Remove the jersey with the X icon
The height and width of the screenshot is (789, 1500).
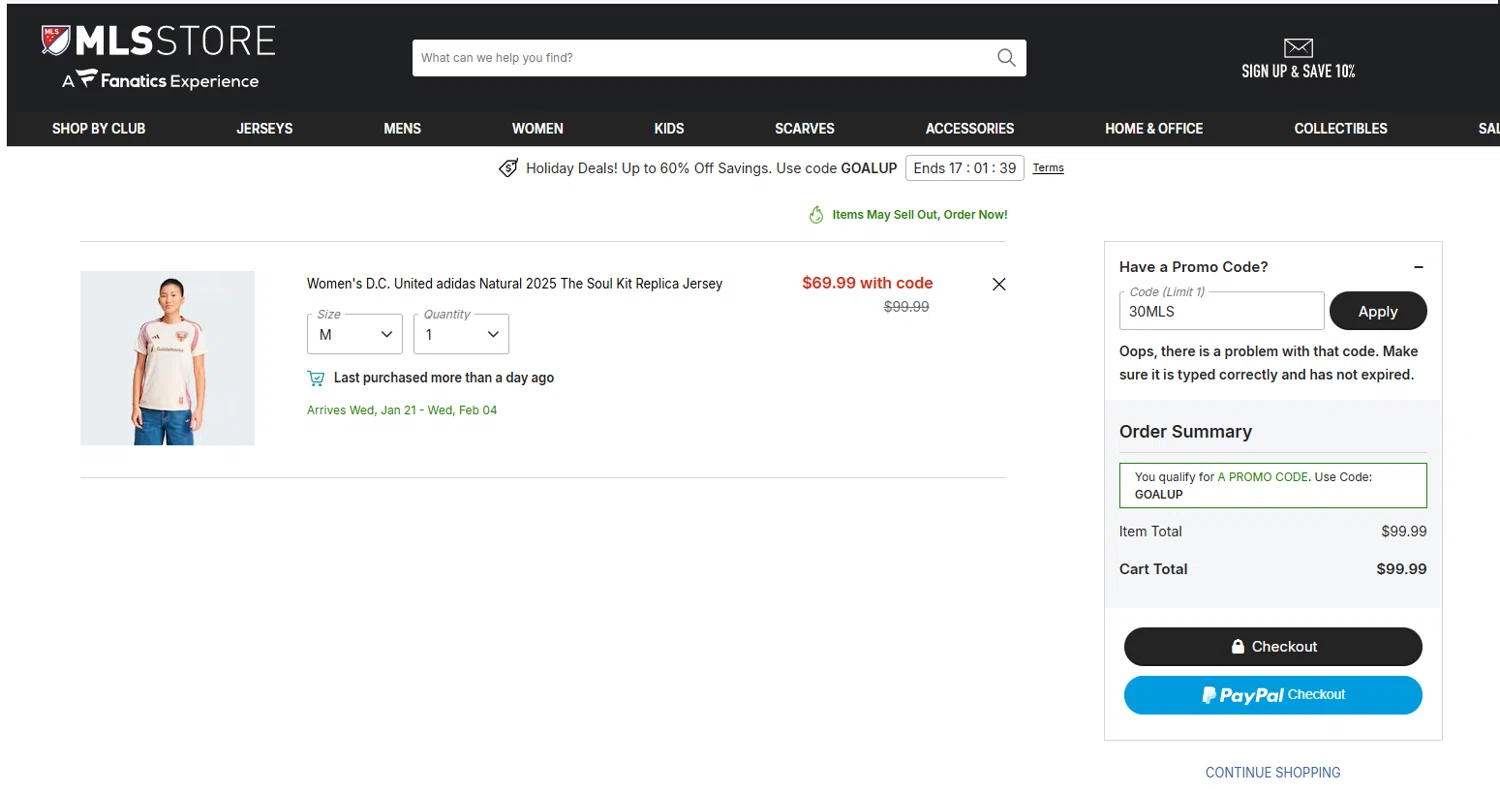[x=998, y=284]
